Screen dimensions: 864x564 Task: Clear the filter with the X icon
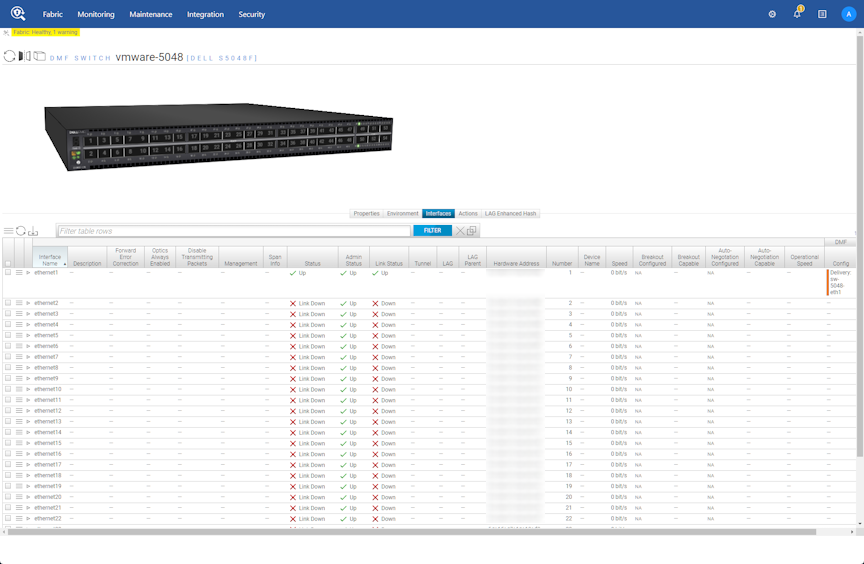click(460, 231)
